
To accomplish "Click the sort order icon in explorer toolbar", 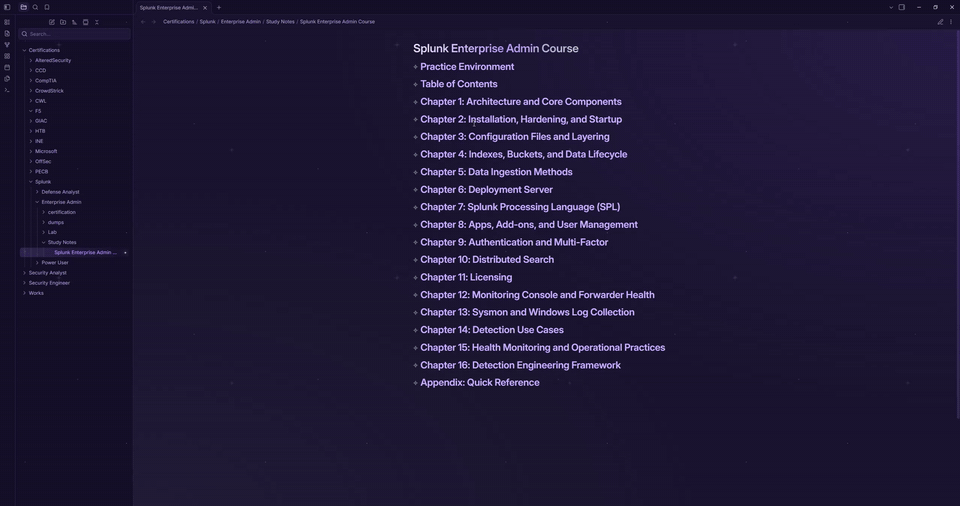I will click(74, 22).
